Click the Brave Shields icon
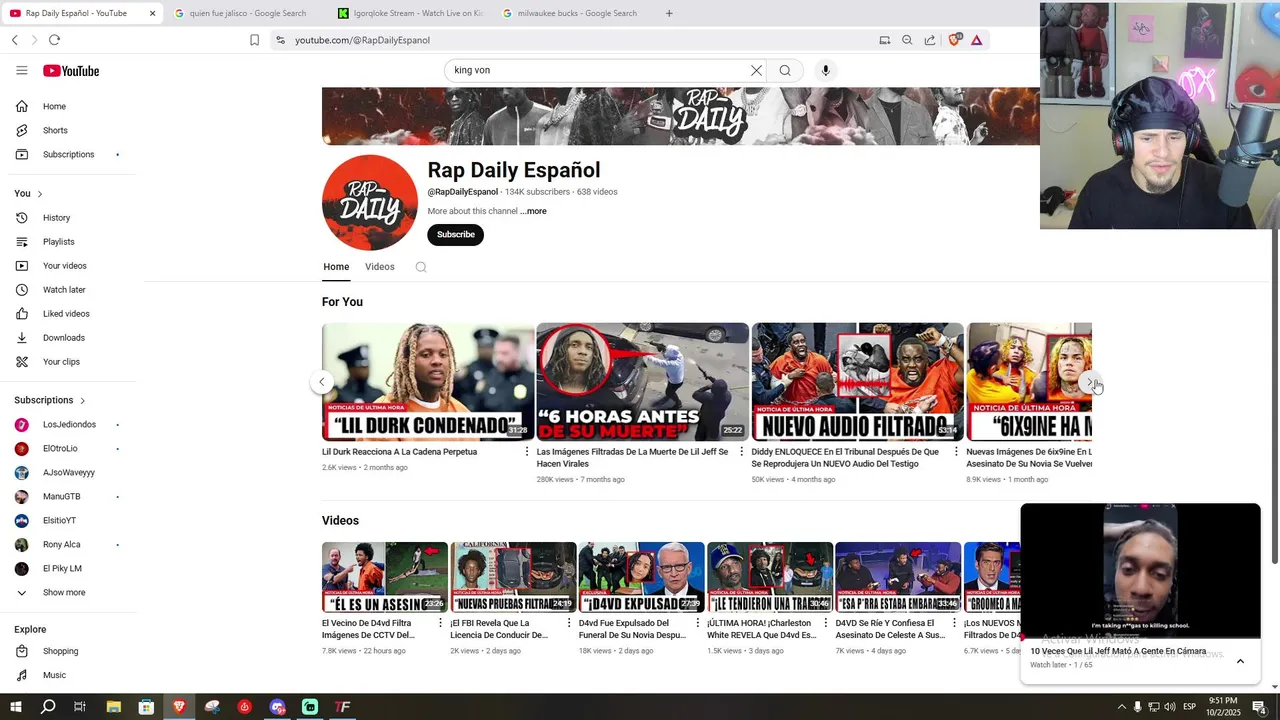 [x=955, y=40]
